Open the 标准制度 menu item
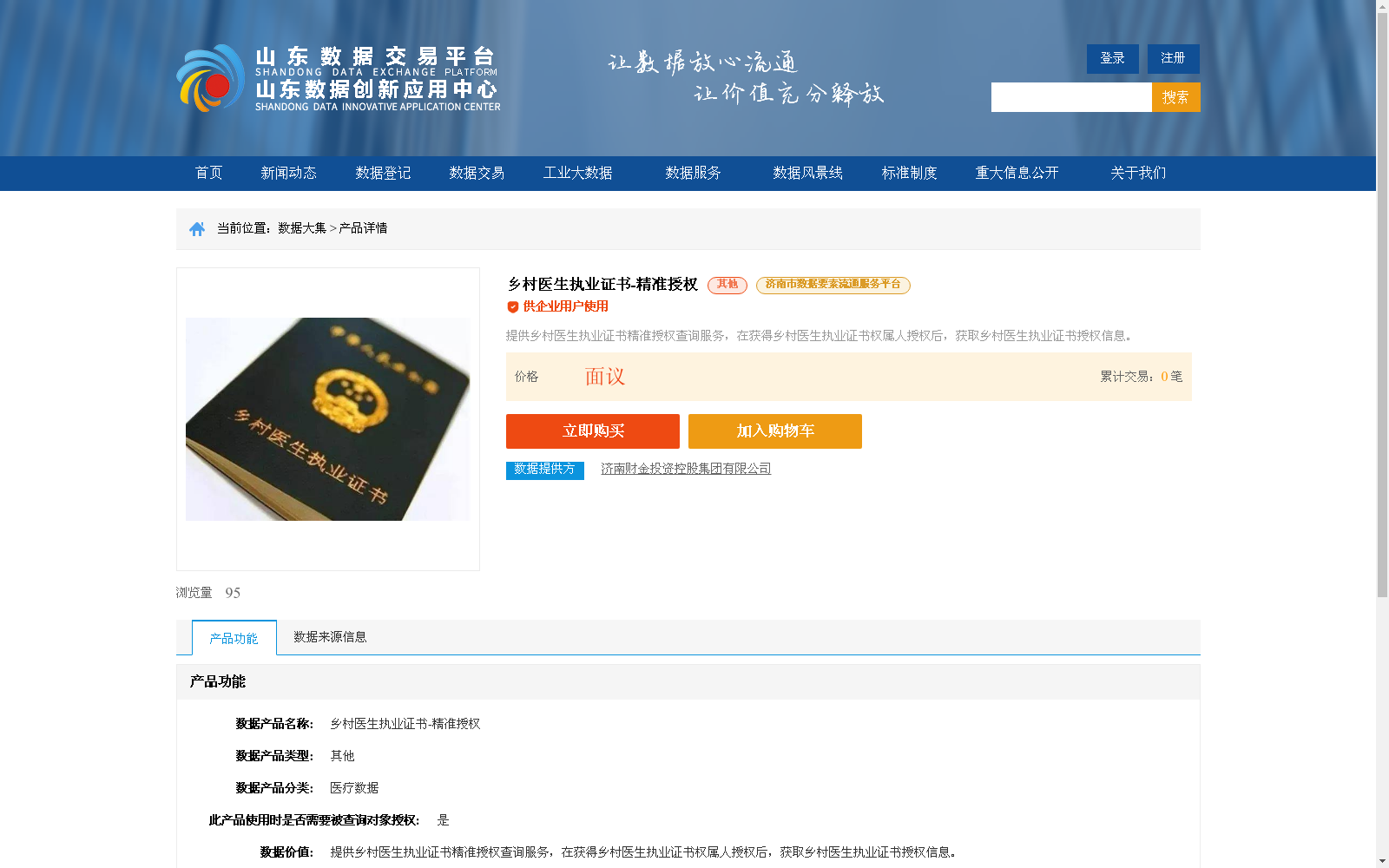 [x=909, y=173]
